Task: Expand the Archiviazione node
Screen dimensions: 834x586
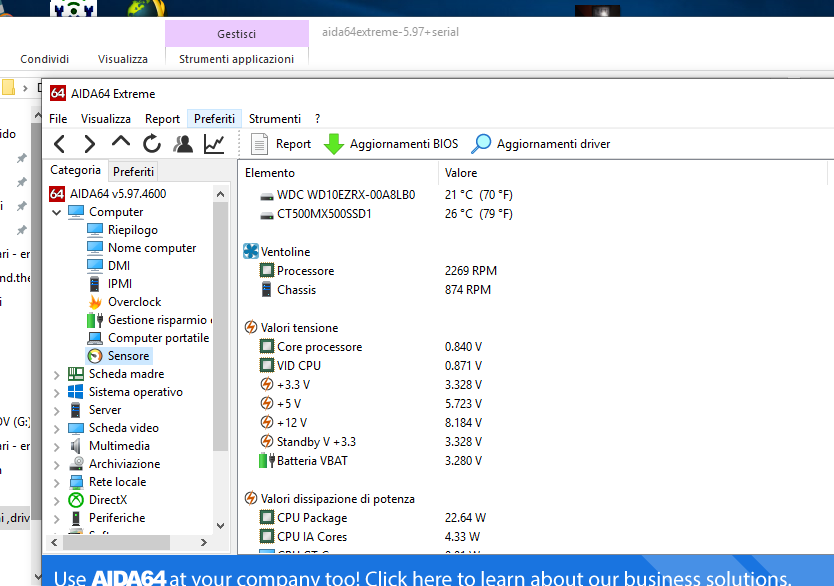Action: click(x=56, y=465)
